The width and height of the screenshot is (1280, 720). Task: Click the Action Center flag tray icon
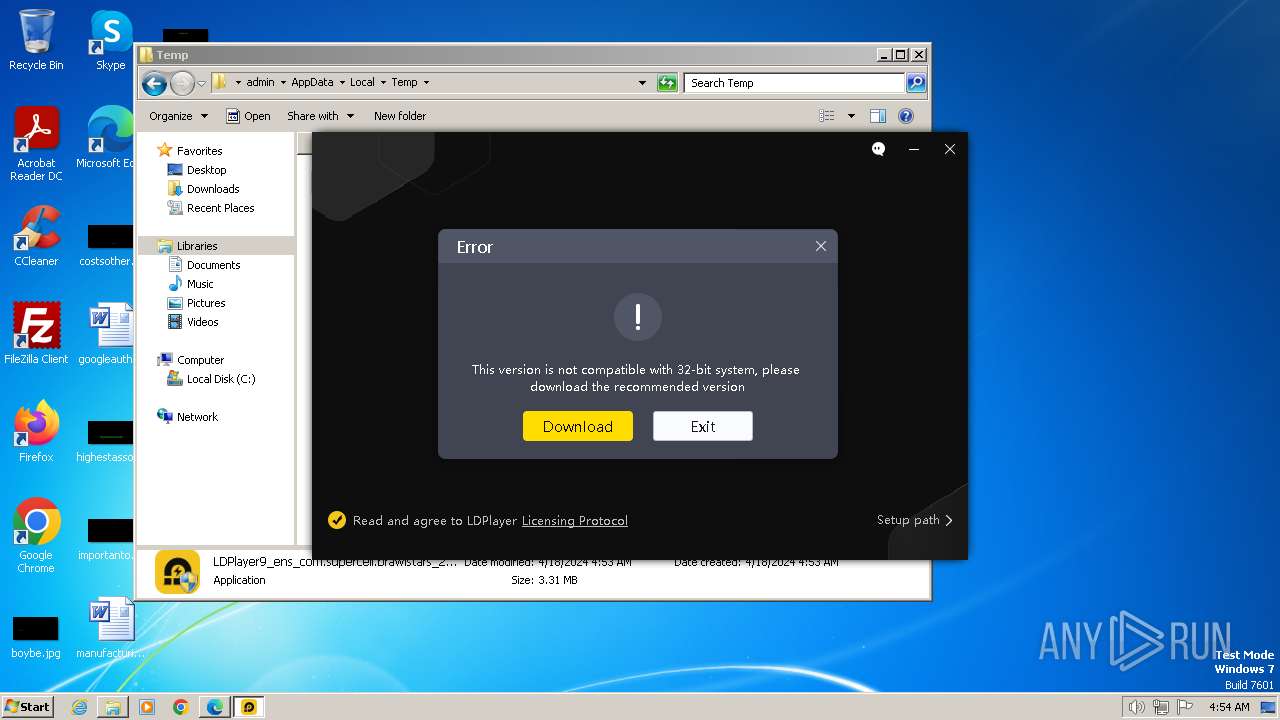1185,707
